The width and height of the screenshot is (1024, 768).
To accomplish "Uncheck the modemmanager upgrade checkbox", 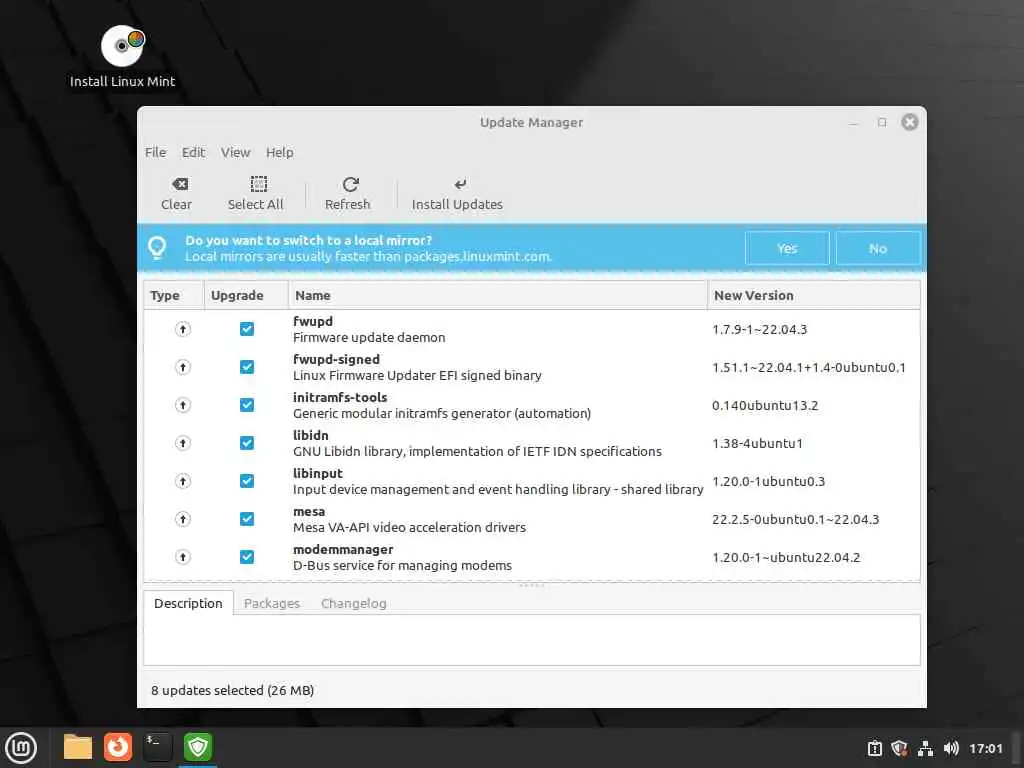I will [x=247, y=557].
